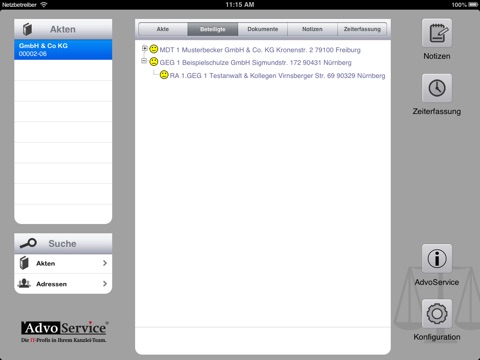The height and width of the screenshot is (360, 480).
Task: Click the Suche magnifier icon
Action: click(28, 243)
